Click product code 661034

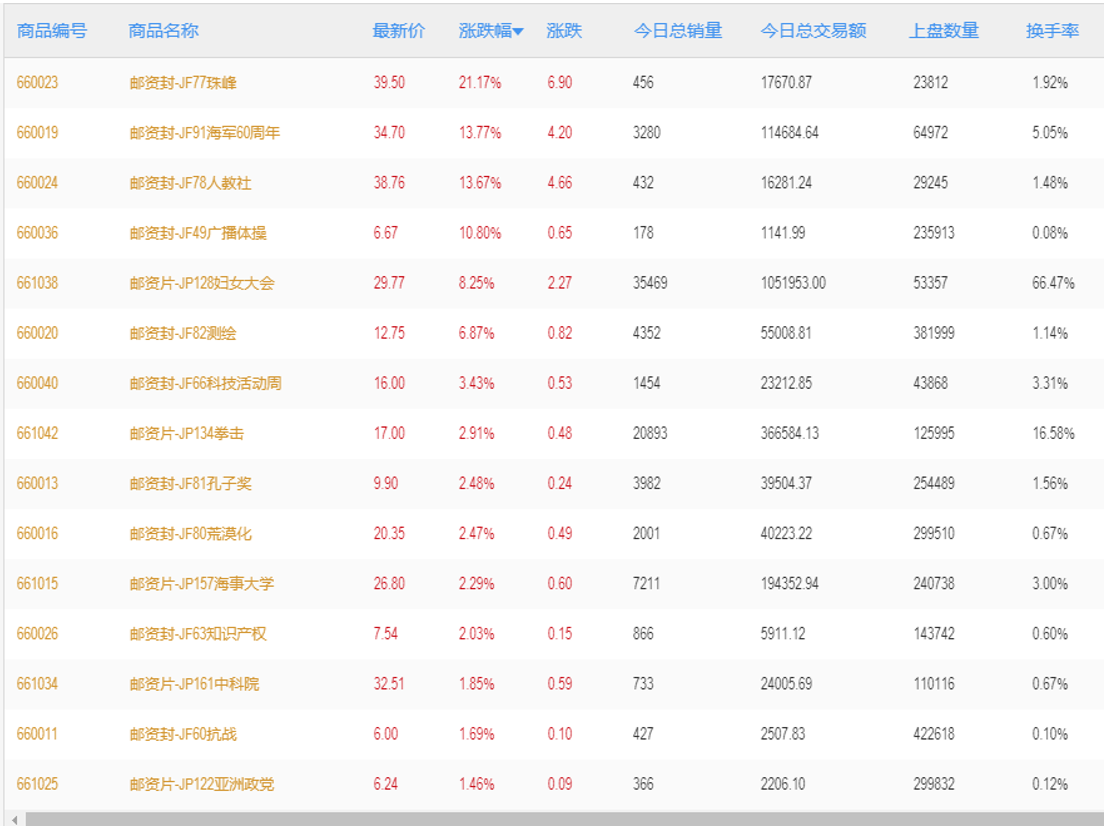pos(38,684)
